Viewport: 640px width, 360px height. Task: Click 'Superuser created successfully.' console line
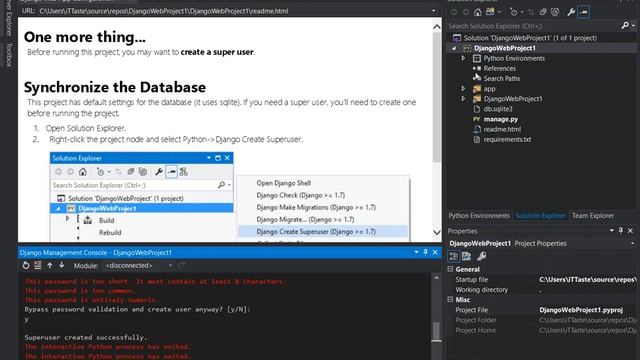click(86, 338)
